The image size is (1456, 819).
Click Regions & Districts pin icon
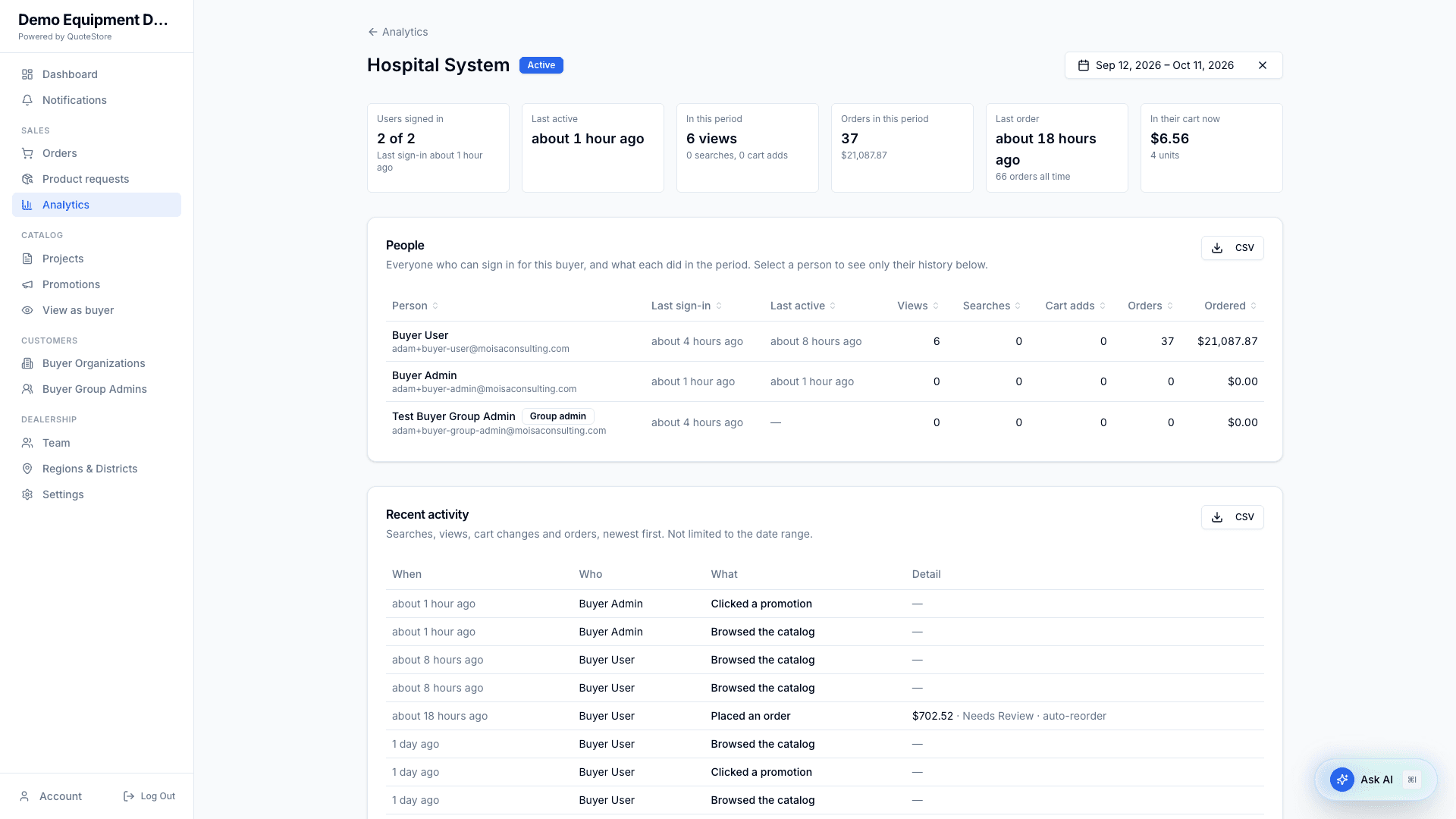(27, 469)
